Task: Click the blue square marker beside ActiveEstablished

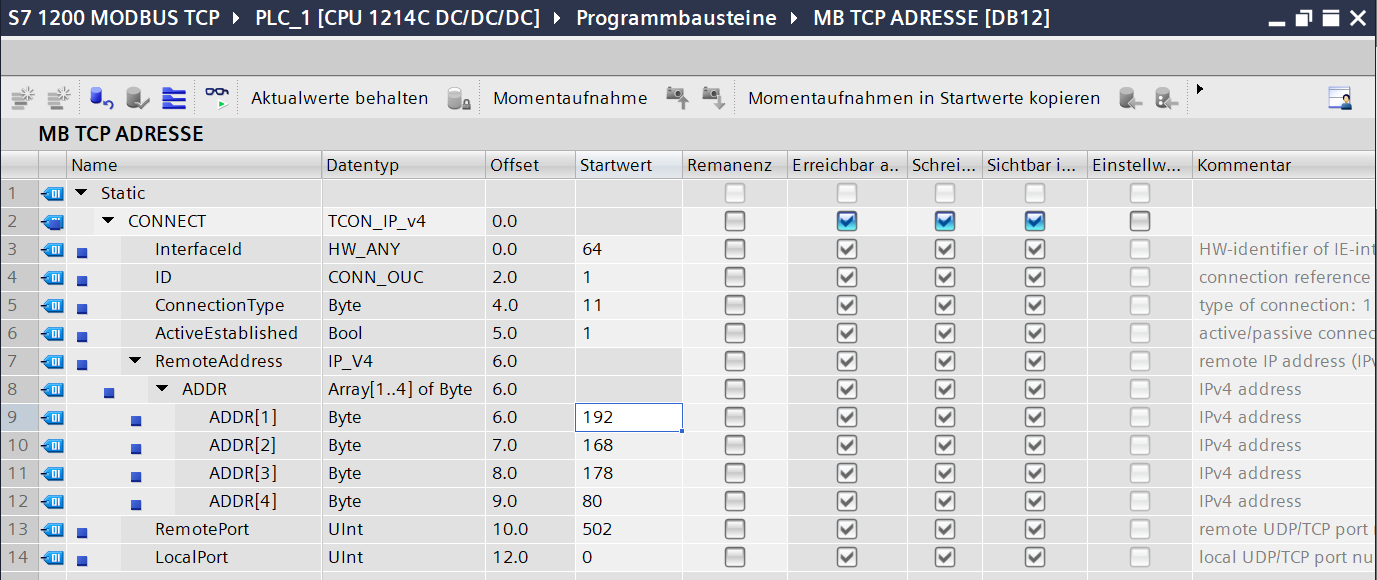Action: (x=82, y=337)
